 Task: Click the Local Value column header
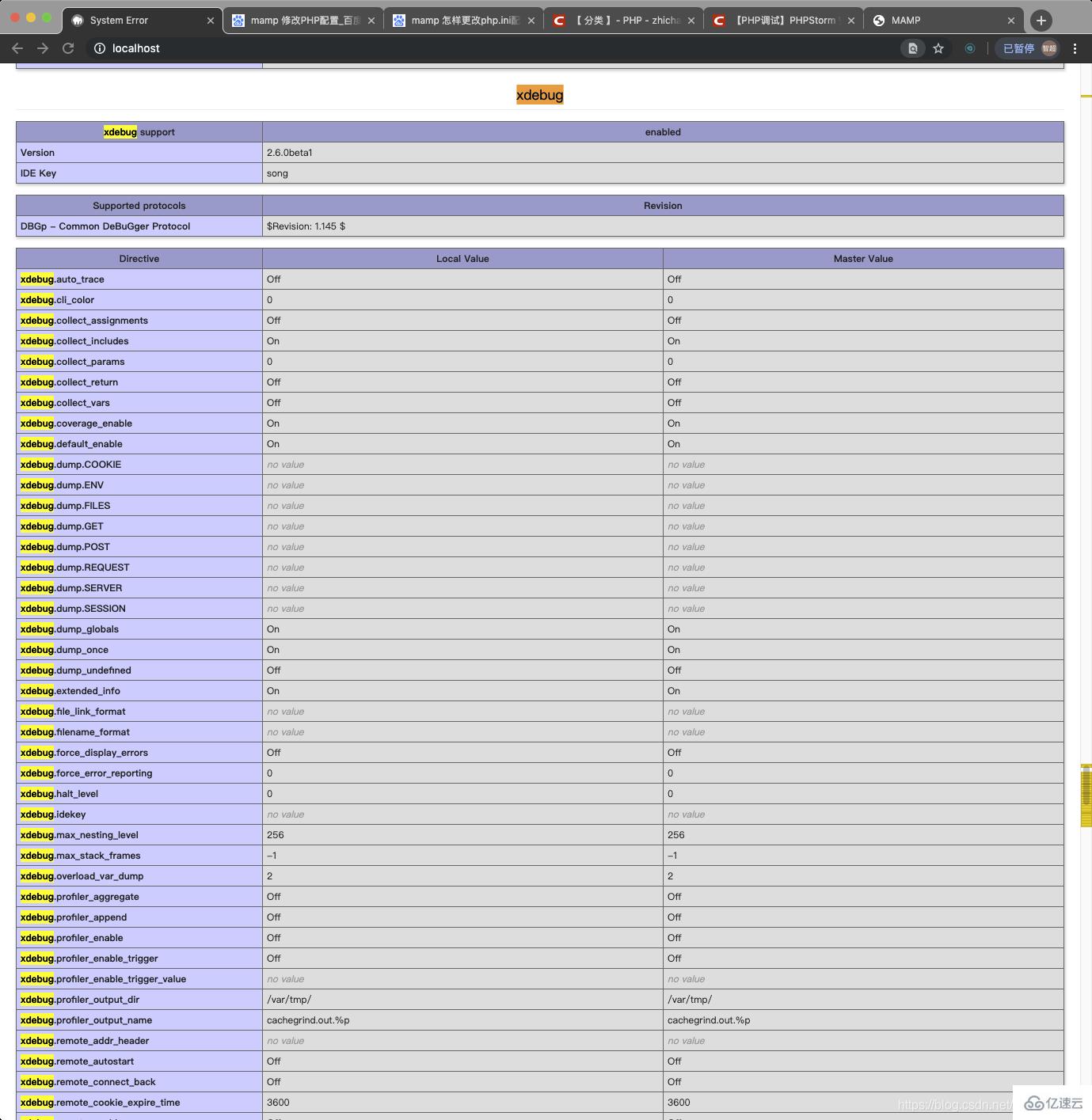(462, 259)
